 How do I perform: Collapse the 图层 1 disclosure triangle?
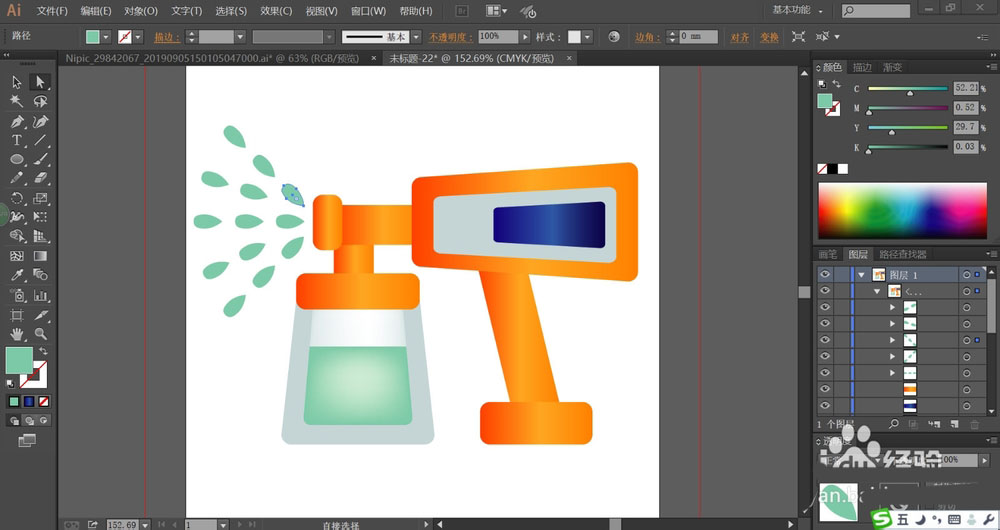[862, 275]
